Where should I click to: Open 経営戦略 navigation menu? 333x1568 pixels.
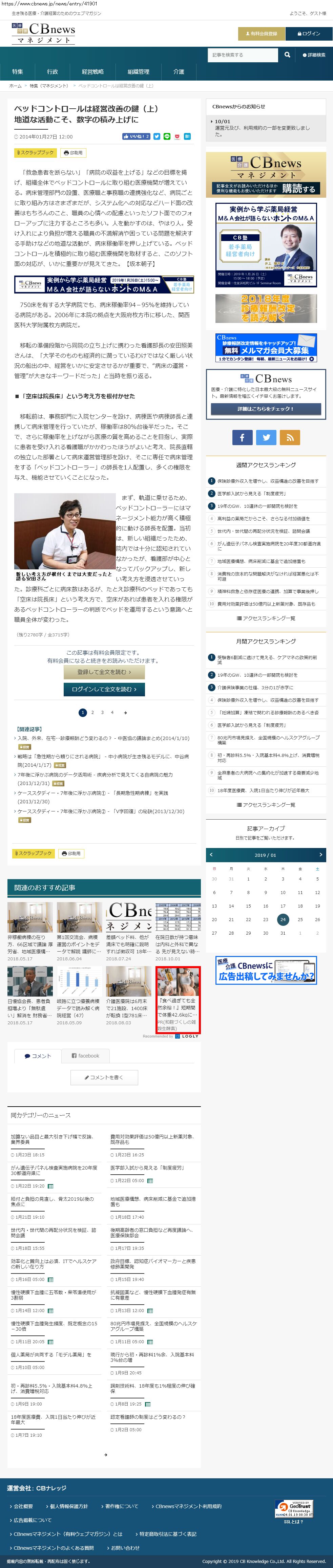[92, 72]
